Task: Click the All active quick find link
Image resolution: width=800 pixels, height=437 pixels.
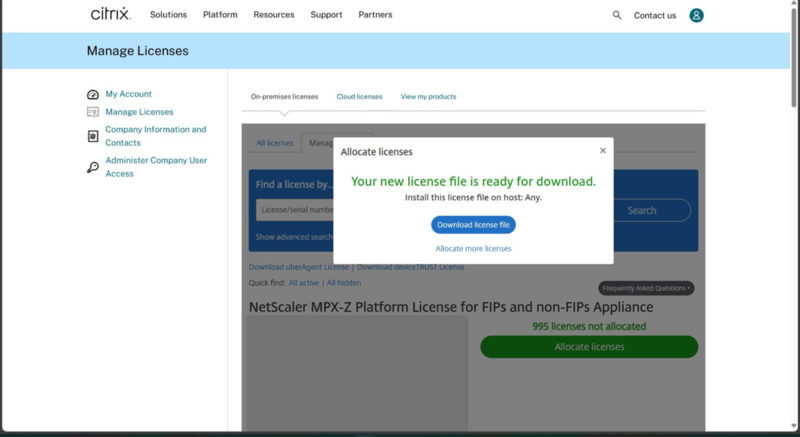Action: (304, 283)
